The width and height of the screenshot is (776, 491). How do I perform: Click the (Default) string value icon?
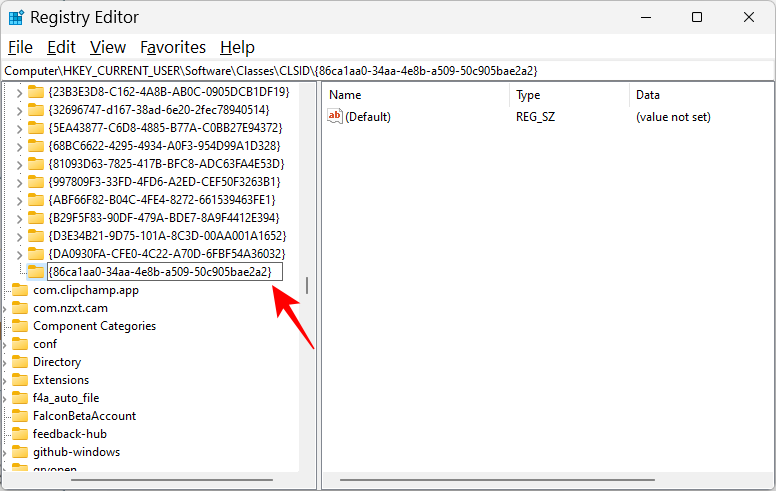[335, 117]
